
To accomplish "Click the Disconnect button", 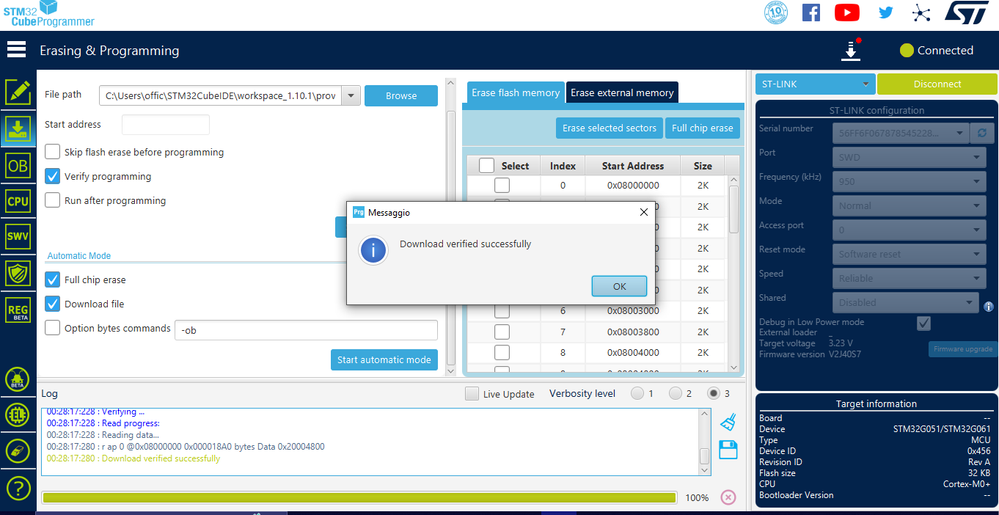I will [x=937, y=84].
